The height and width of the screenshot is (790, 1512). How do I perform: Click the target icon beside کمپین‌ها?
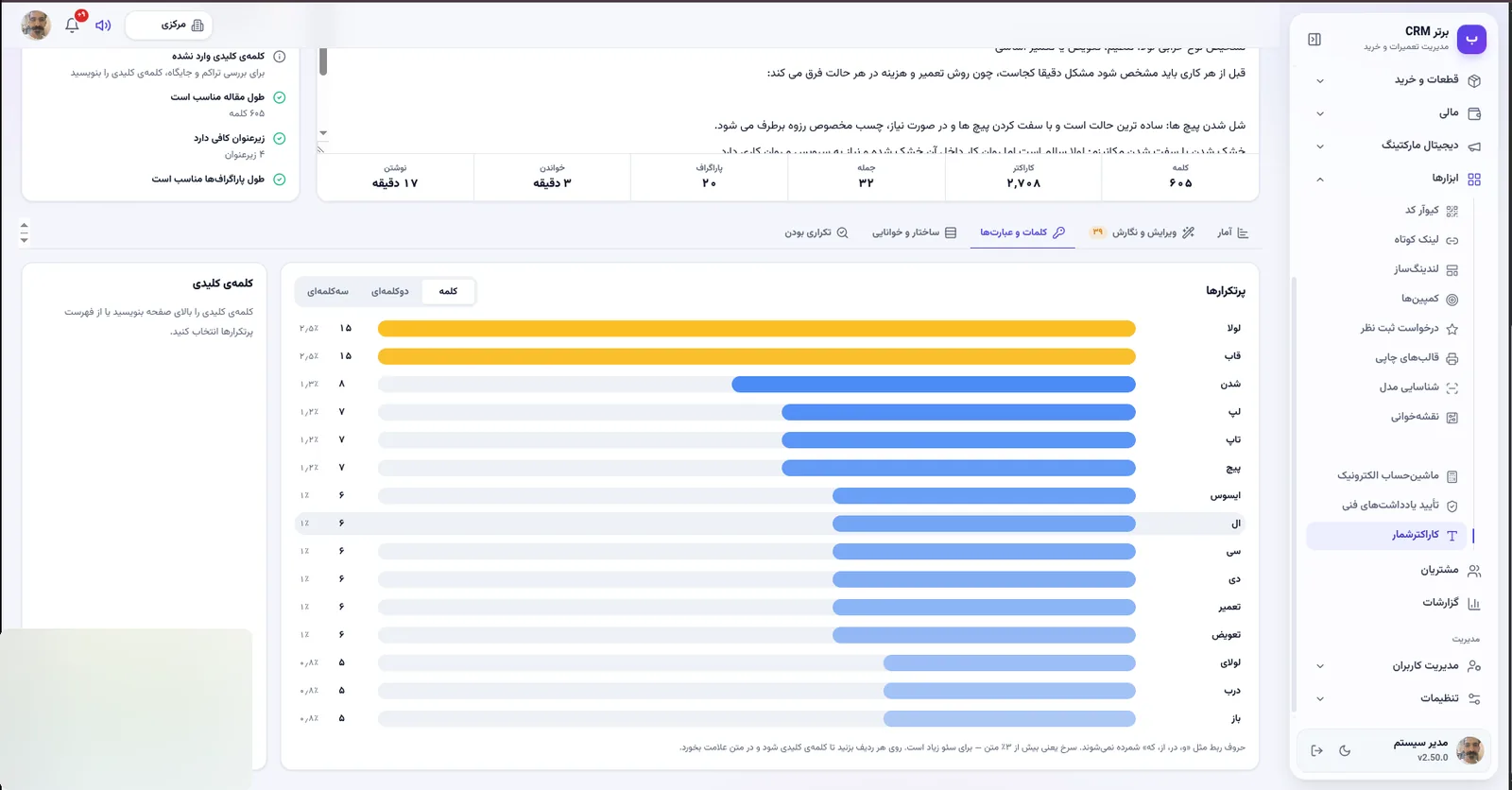(x=1452, y=300)
